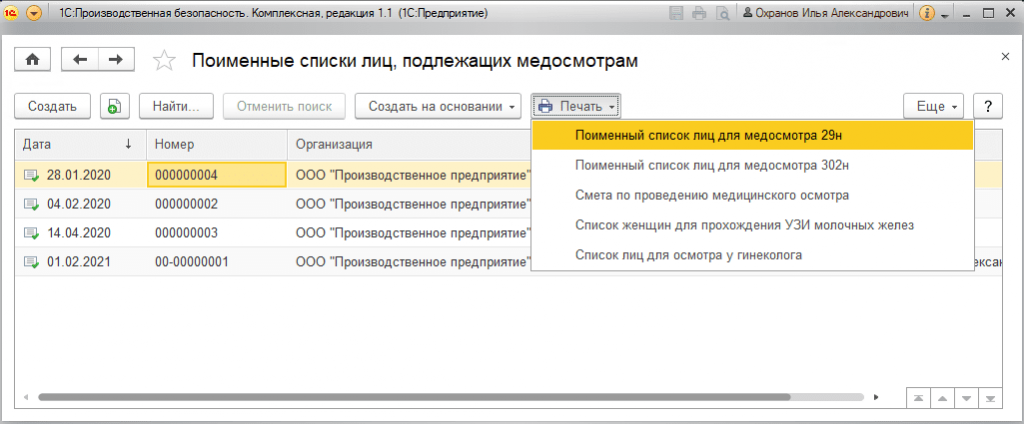Click the Организация column header

click(x=410, y=144)
